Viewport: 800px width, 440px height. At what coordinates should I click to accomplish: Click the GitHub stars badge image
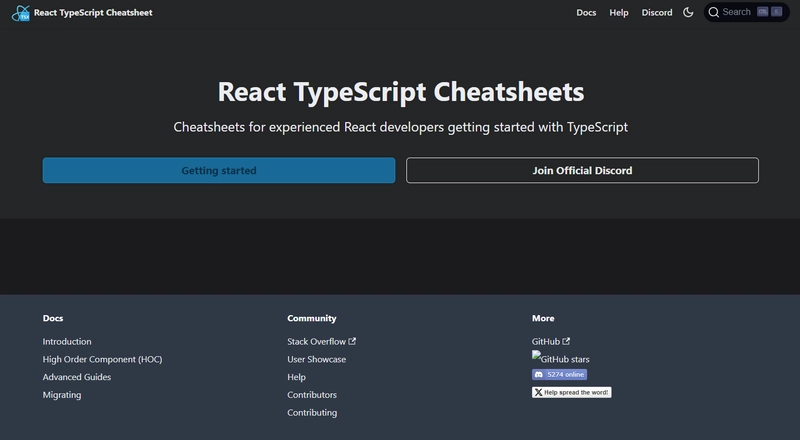click(560, 358)
